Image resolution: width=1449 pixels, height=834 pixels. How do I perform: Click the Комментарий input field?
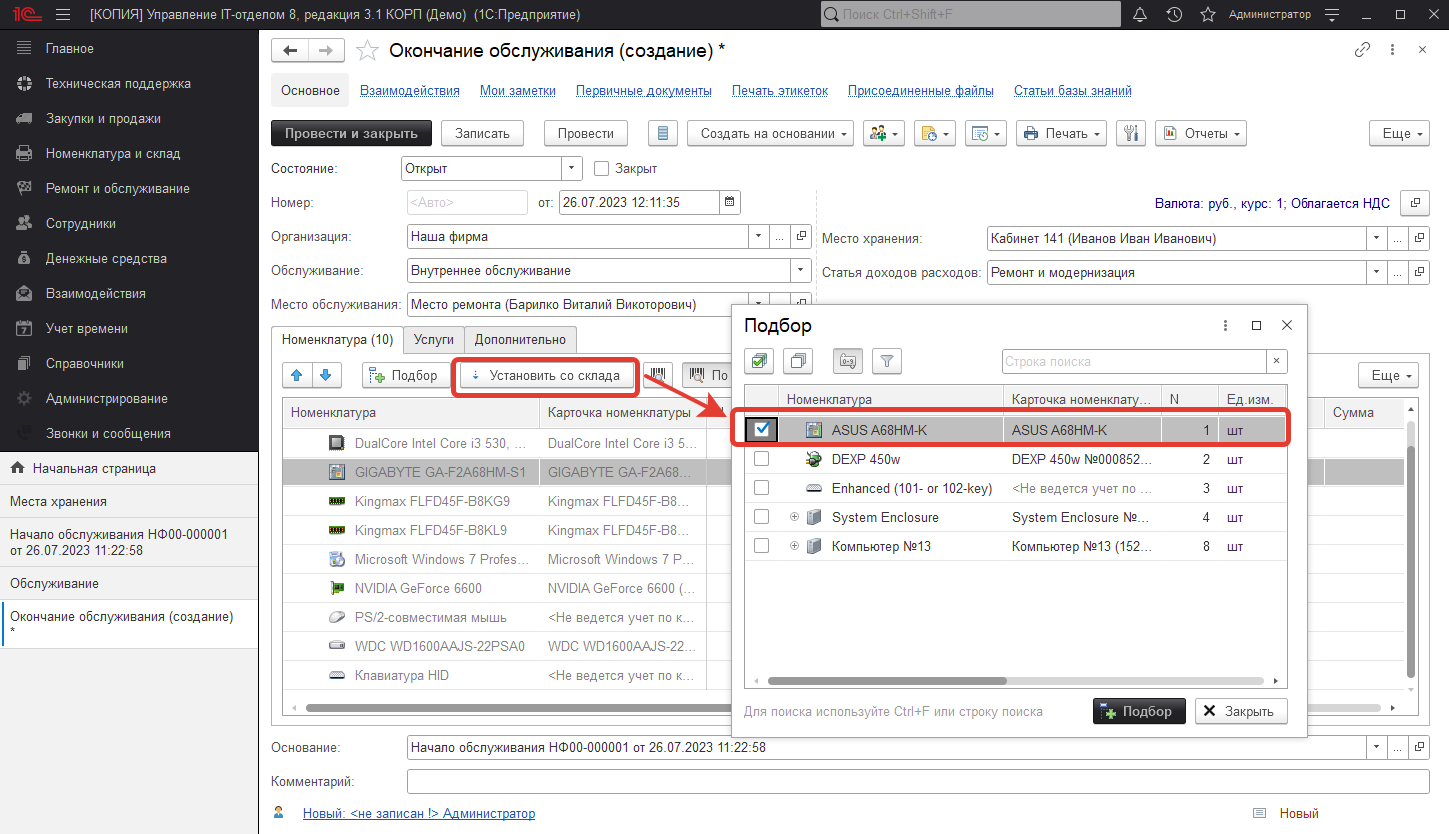[917, 781]
